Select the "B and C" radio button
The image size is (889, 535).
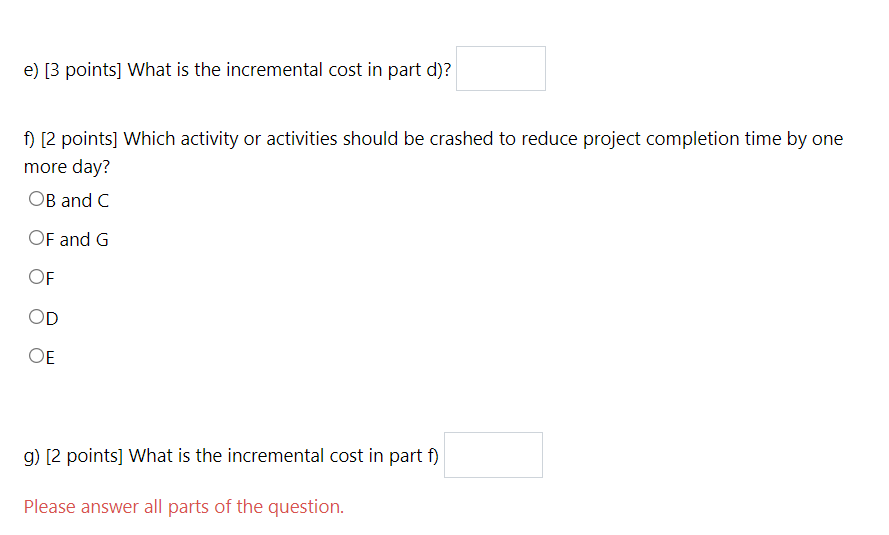coord(36,198)
